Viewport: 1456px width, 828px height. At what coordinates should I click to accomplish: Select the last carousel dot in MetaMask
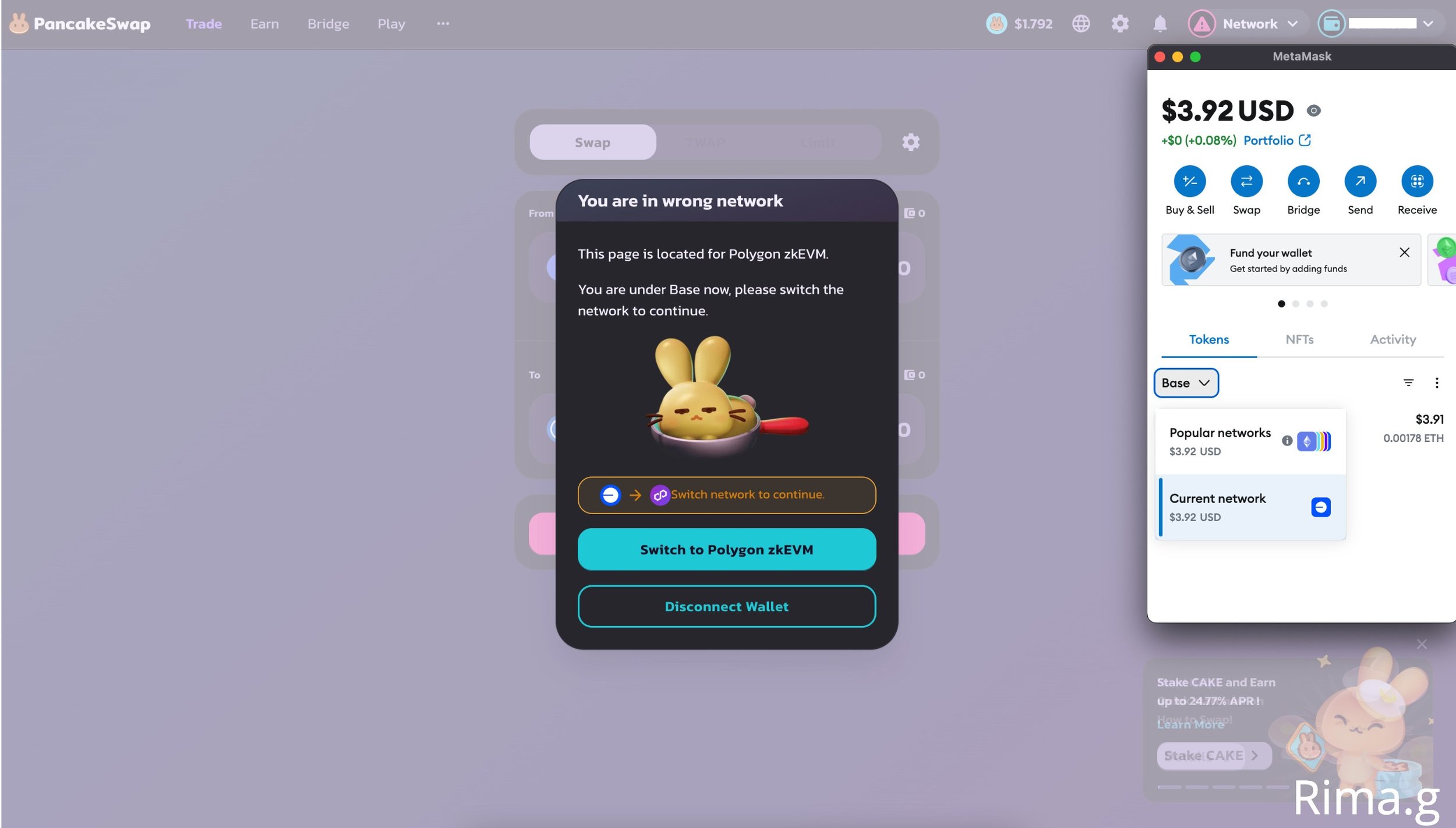click(1324, 303)
